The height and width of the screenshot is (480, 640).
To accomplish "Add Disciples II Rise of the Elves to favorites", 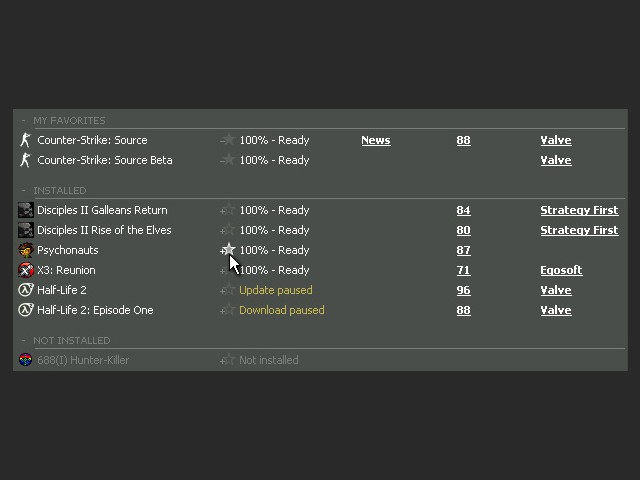I will click(228, 230).
